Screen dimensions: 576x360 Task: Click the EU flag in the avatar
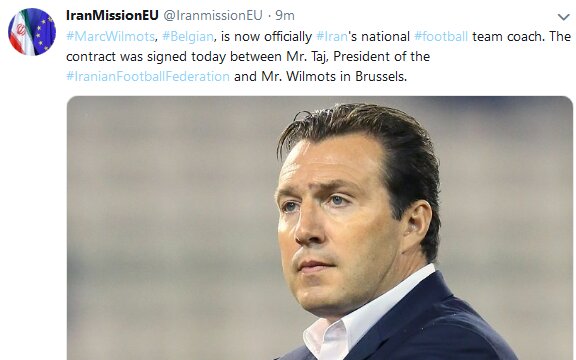click(x=43, y=31)
